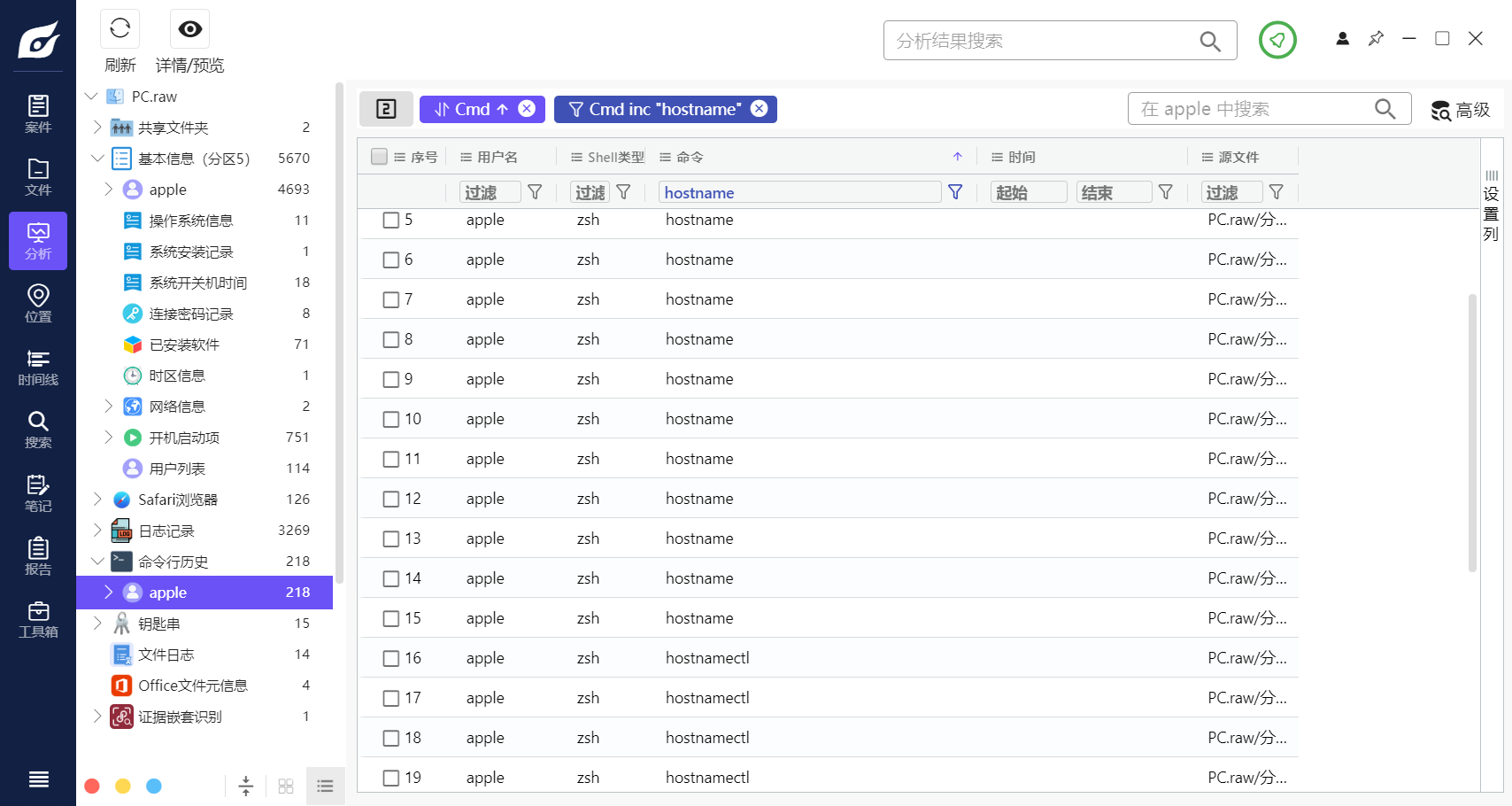
Task: Click the magnifier in 分析结果搜索 box
Action: [x=1210, y=41]
